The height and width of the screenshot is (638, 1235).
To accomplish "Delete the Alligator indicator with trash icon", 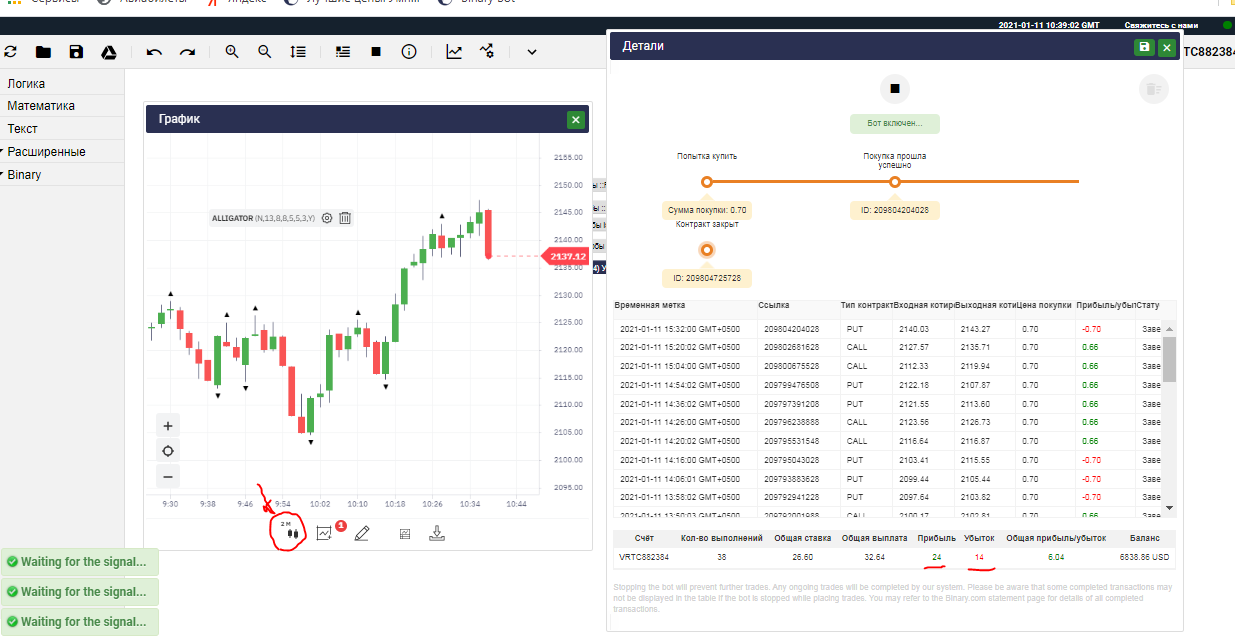I will tap(344, 217).
